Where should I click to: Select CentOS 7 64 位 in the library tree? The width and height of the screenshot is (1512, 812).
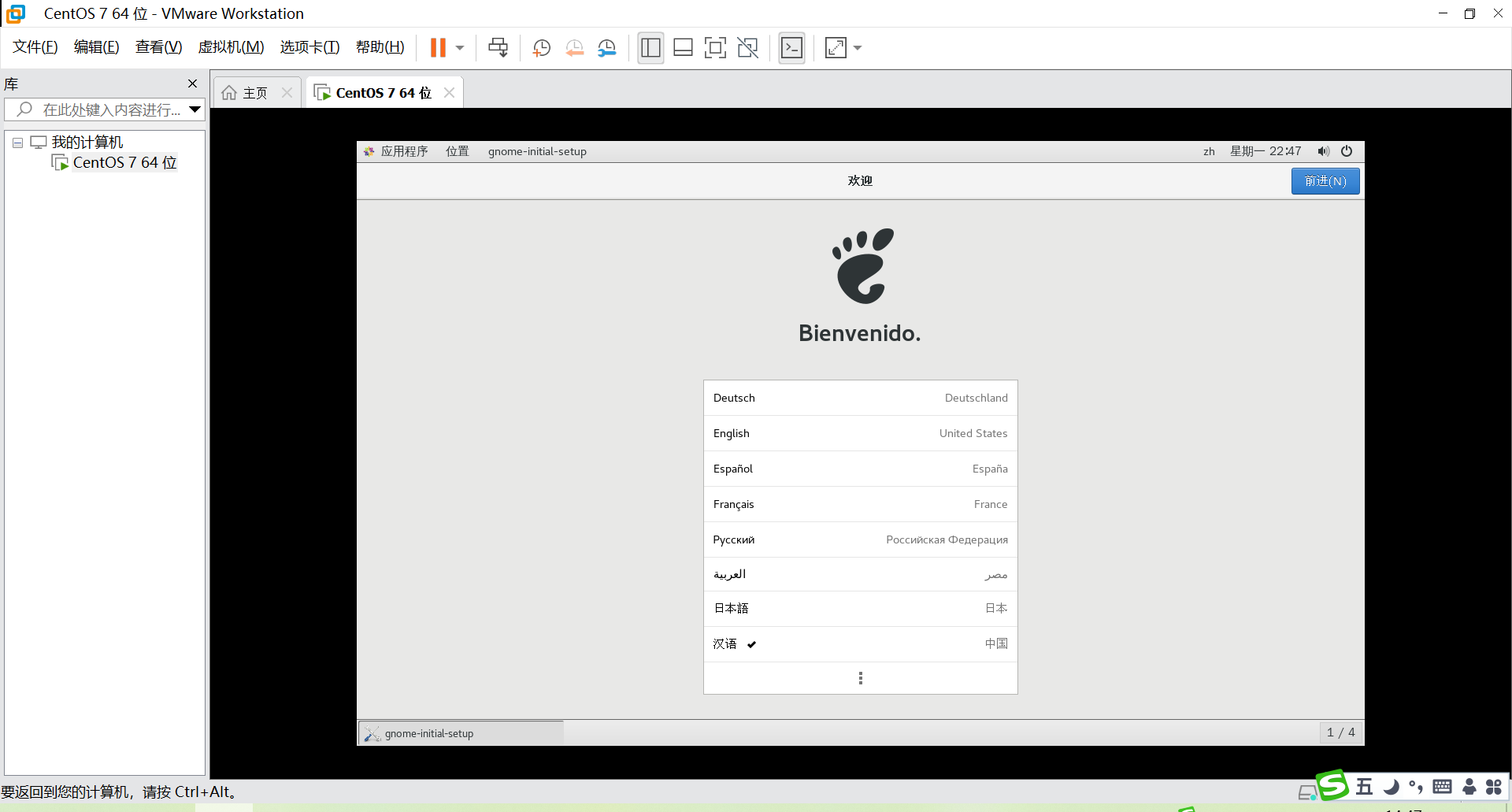coord(124,163)
